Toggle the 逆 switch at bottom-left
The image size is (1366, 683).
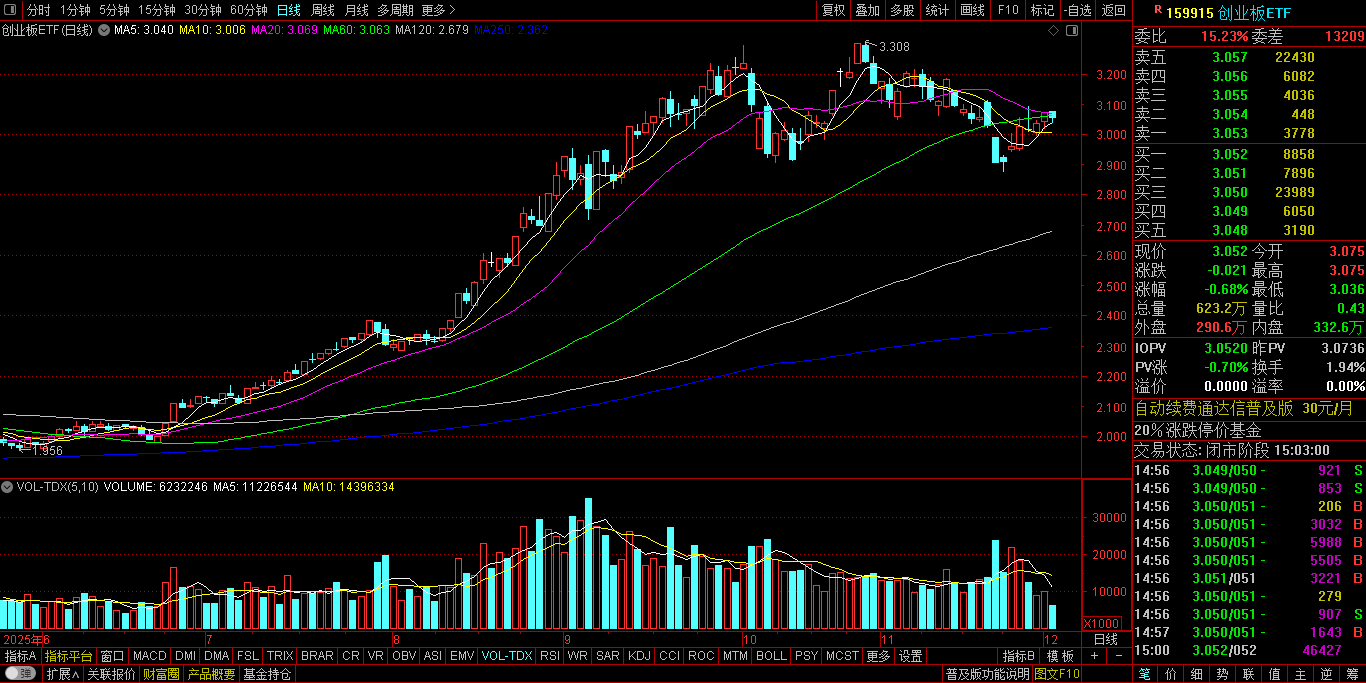click(20, 674)
